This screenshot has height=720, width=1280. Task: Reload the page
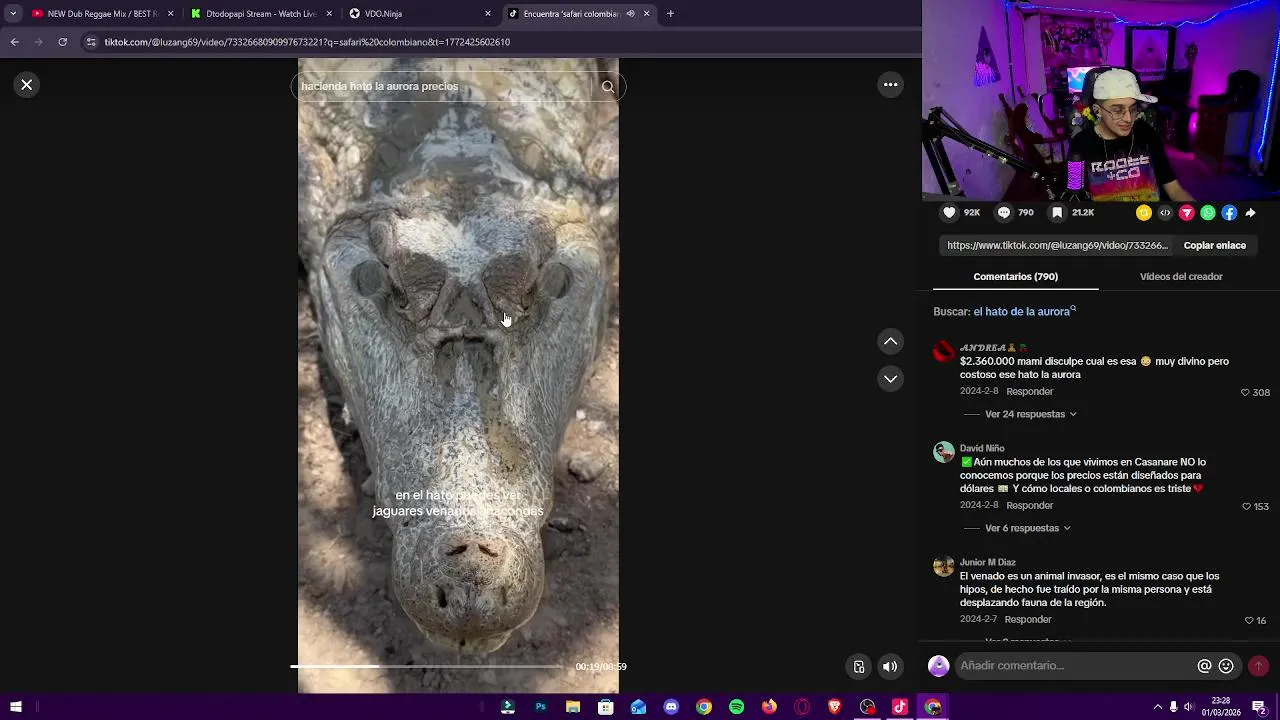[x=62, y=42]
